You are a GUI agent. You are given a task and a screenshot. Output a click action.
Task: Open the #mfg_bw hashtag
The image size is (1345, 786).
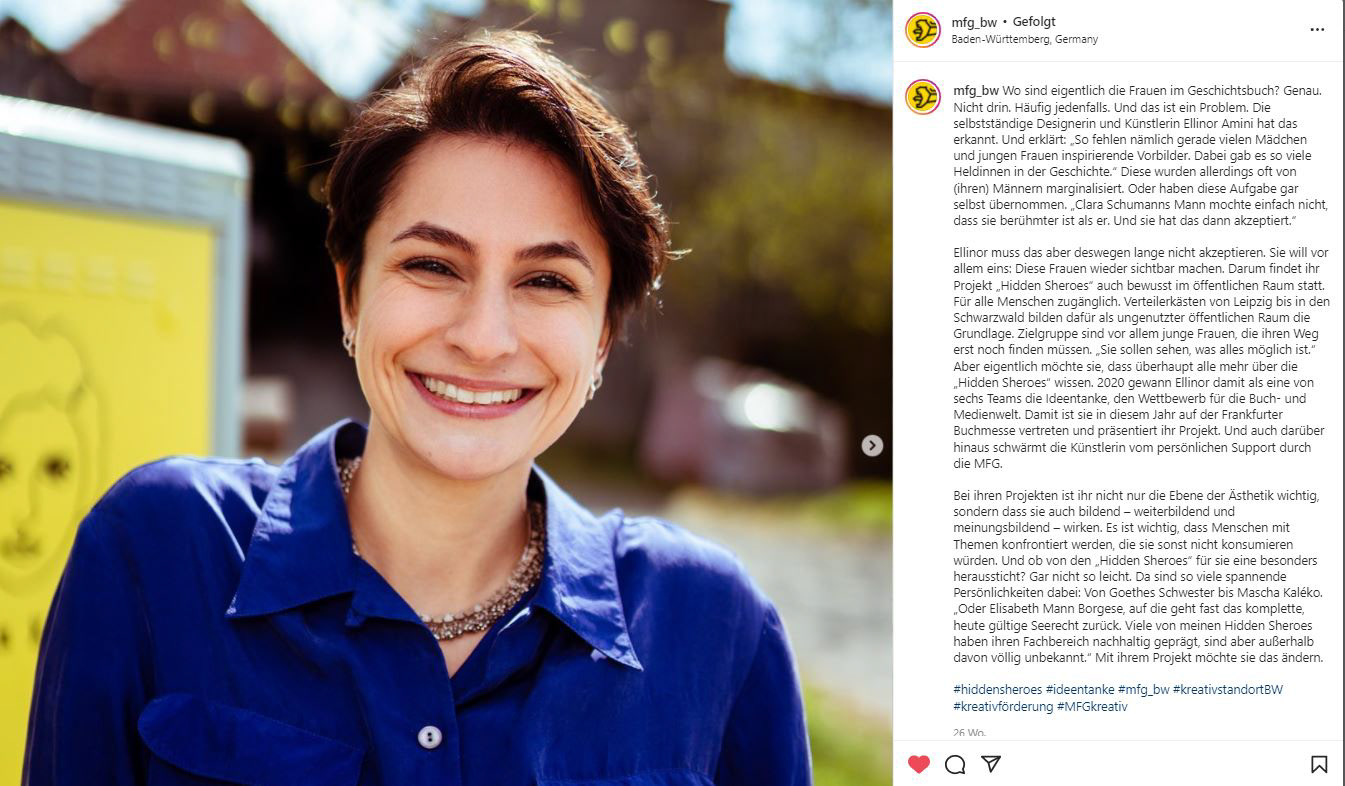point(1143,690)
